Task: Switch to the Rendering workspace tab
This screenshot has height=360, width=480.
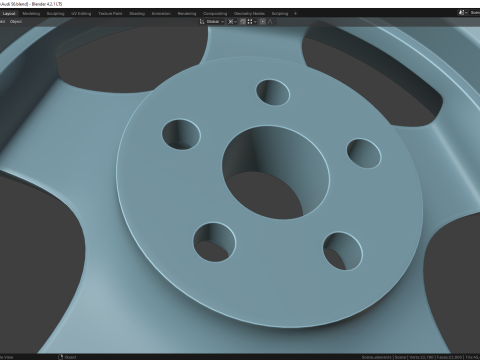Action: [187, 13]
